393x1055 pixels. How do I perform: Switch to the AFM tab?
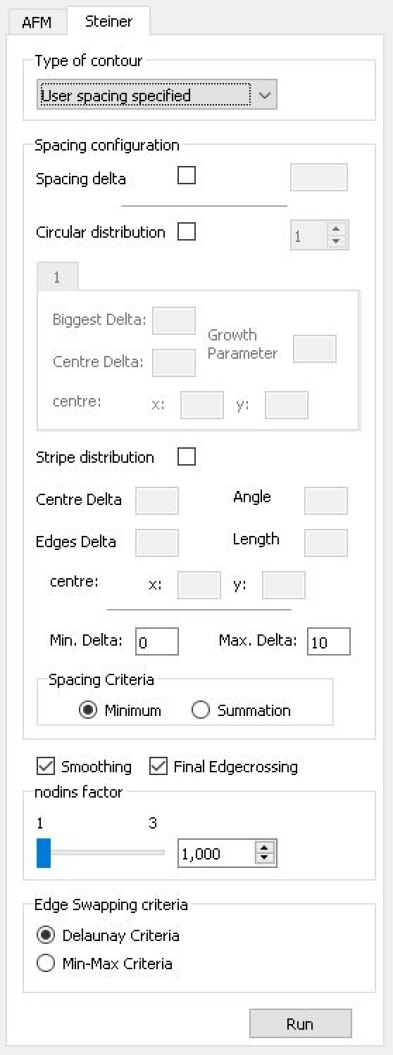(37, 22)
